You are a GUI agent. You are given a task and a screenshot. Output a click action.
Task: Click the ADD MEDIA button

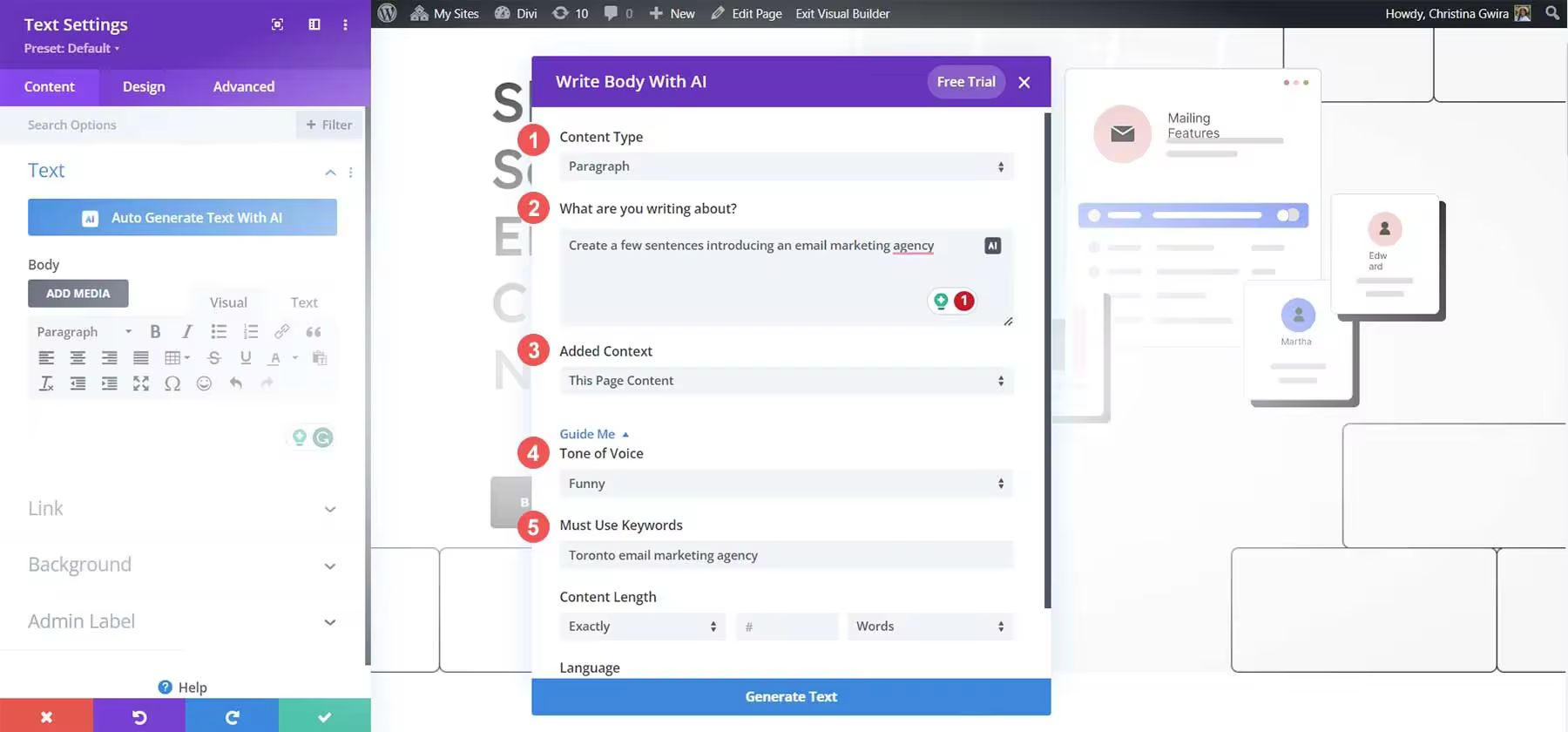coord(78,294)
